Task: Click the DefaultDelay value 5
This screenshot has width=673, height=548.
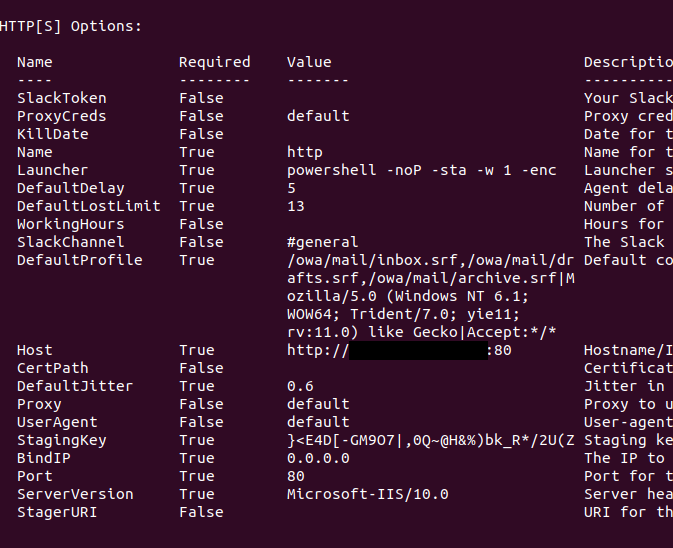Action: pyautogui.click(x=291, y=188)
